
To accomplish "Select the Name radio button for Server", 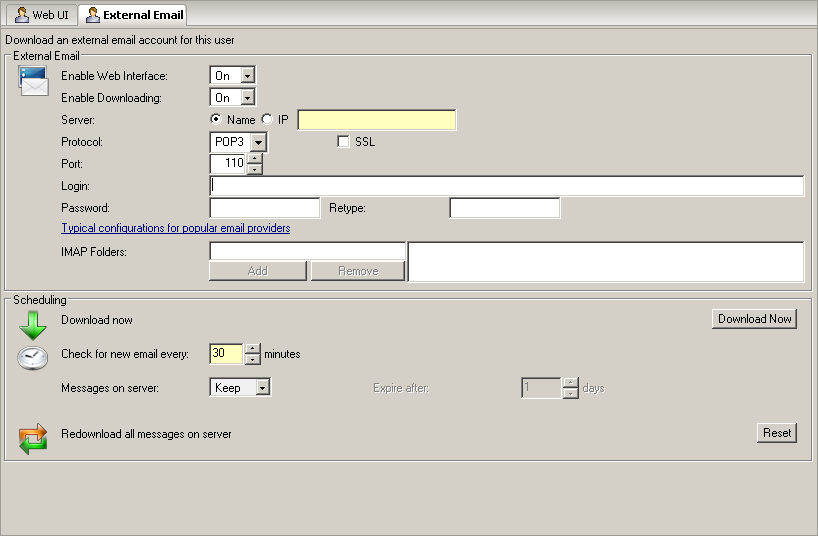I will (216, 120).
